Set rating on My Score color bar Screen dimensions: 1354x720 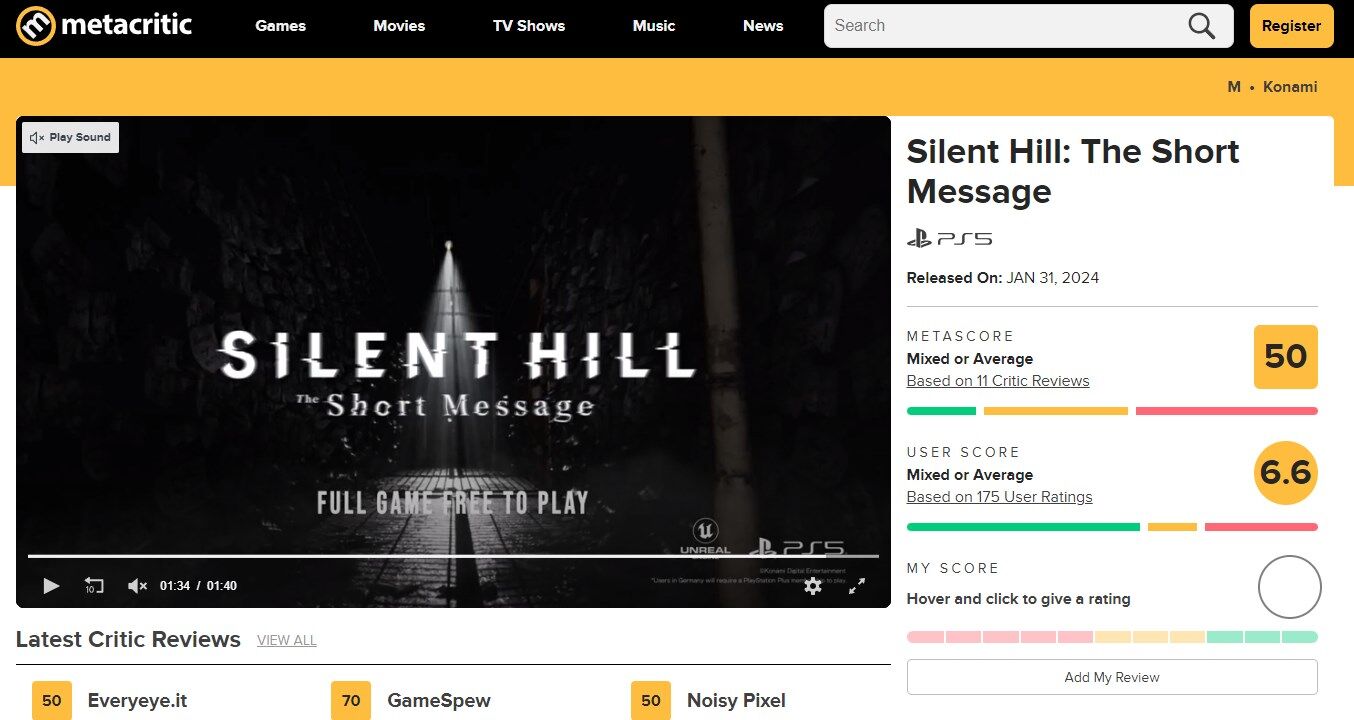click(1112, 637)
